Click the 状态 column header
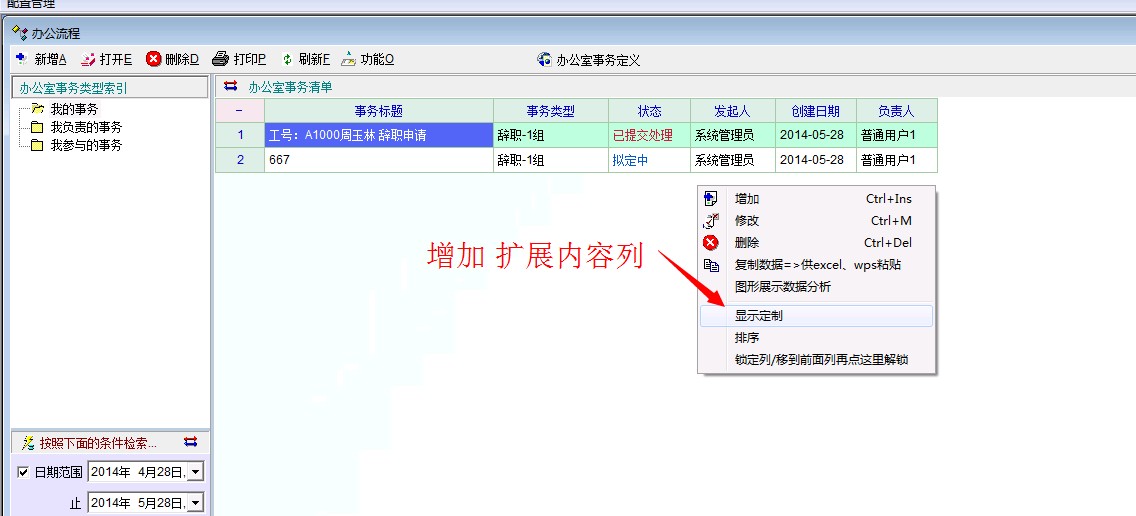The width and height of the screenshot is (1136, 516). click(649, 111)
